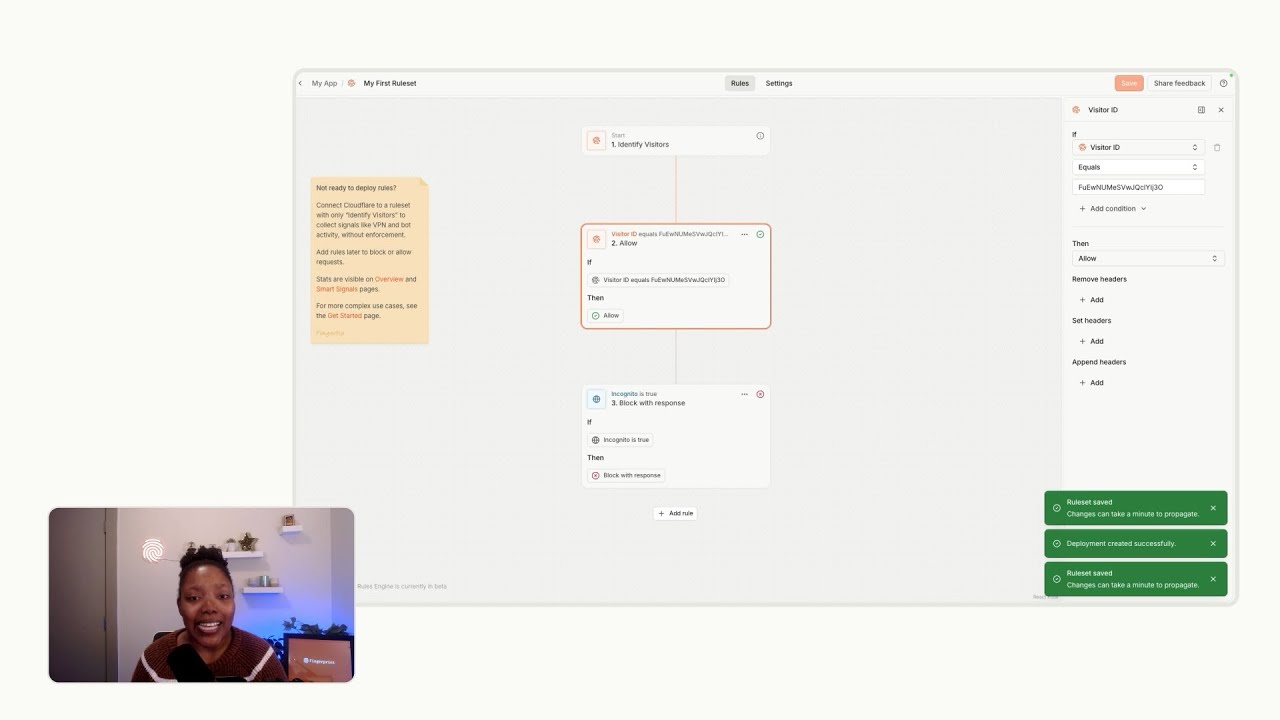Click the '1. Identify Visitors' node title
The image size is (1280, 720).
[640, 144]
